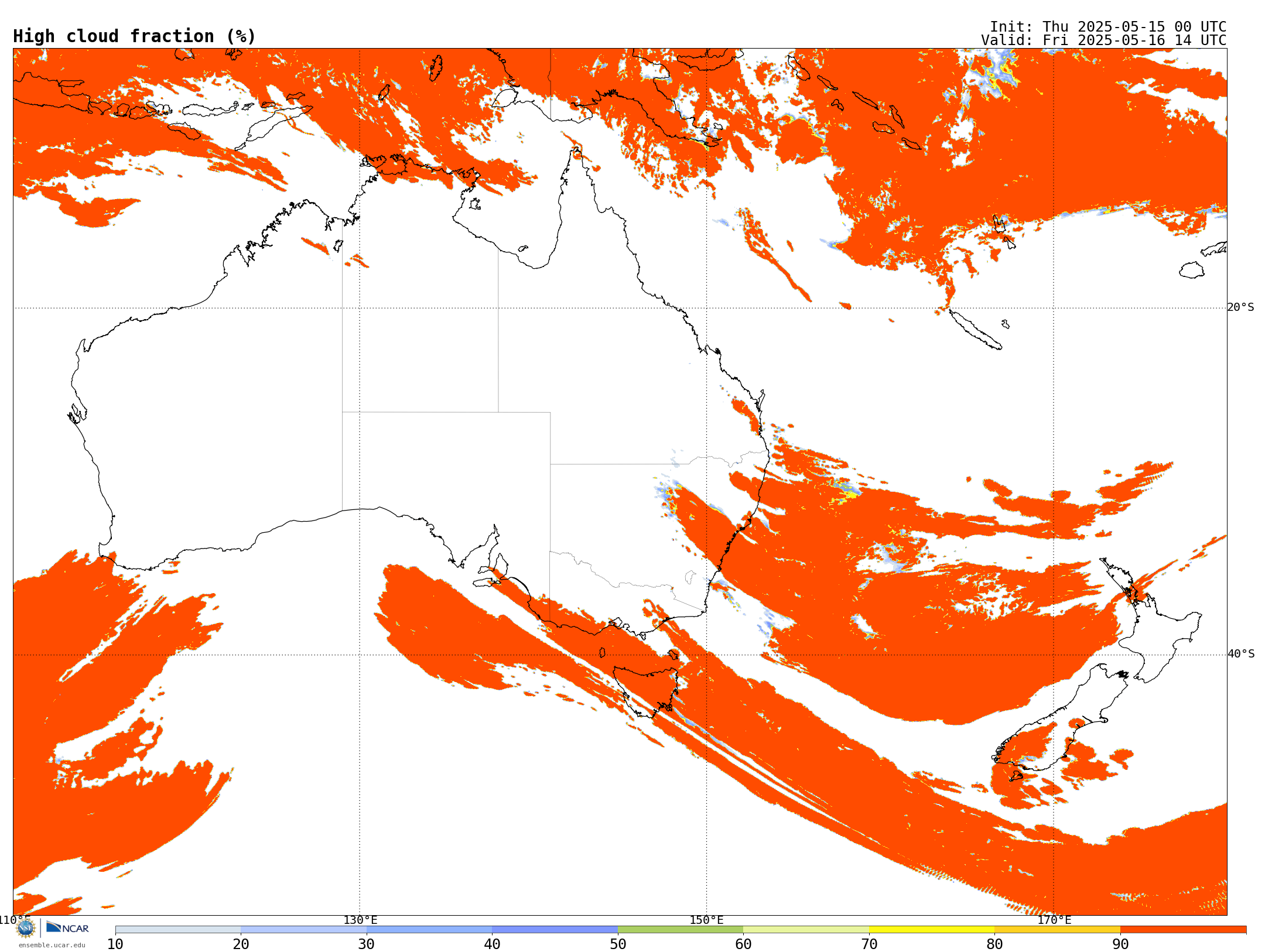Click the ensemble.ucar.edu text
Viewport: 1265px width, 952px height.
[52, 945]
